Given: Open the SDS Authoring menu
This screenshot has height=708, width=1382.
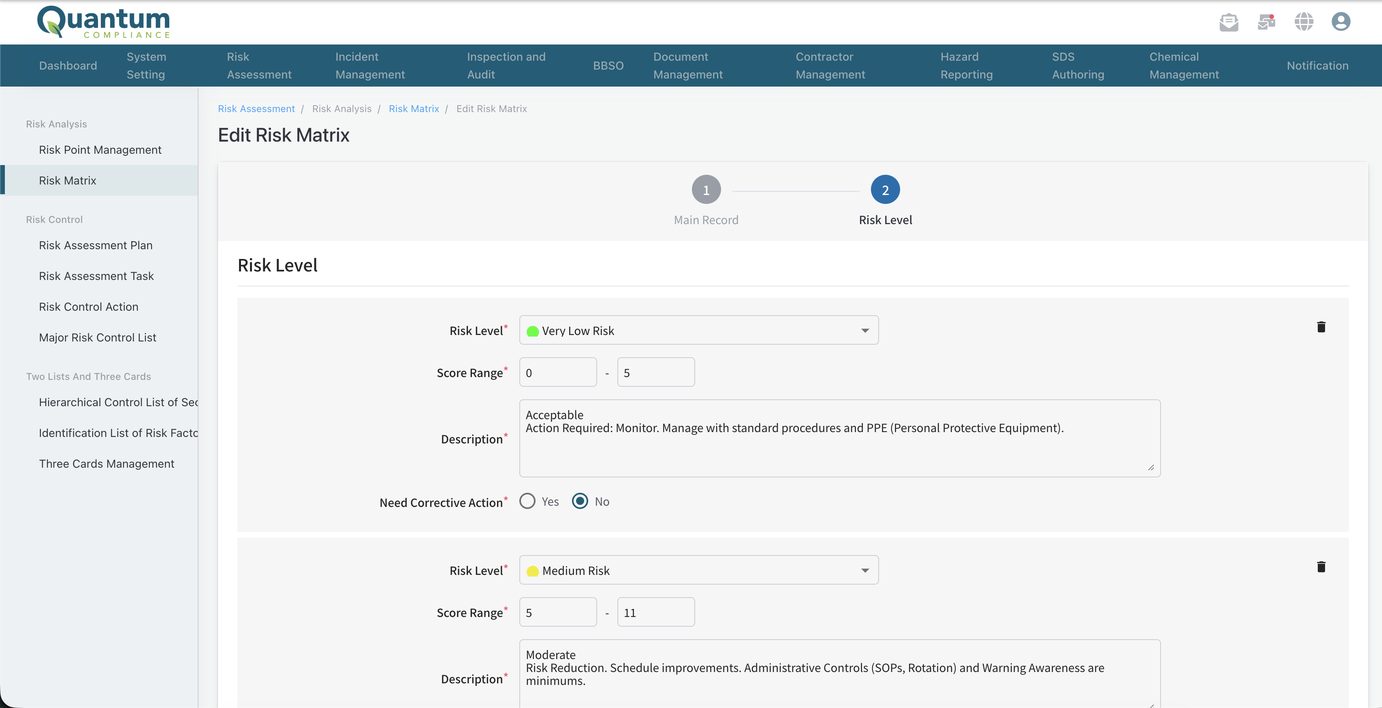Looking at the screenshot, I should tap(1078, 66).
